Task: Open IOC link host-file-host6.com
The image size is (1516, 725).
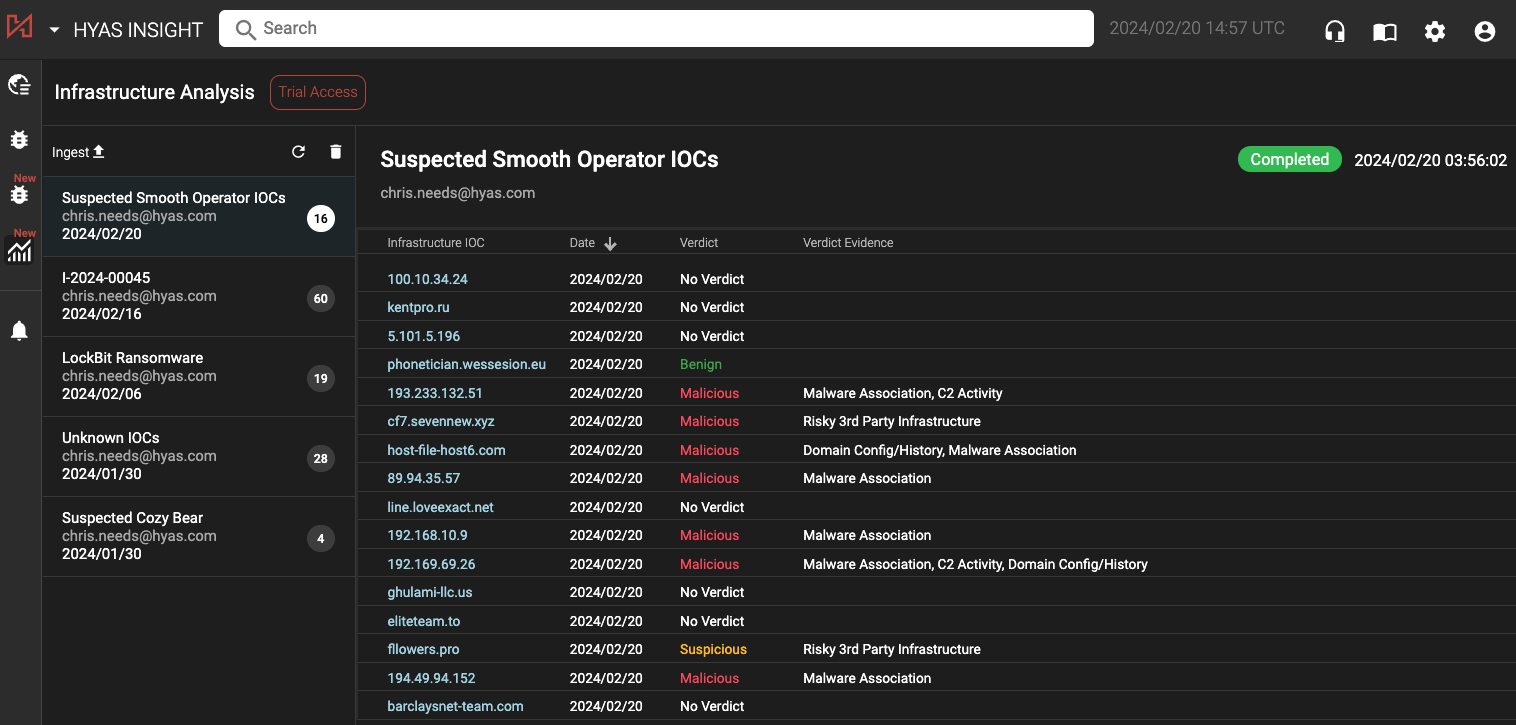Action: pyautogui.click(x=446, y=450)
